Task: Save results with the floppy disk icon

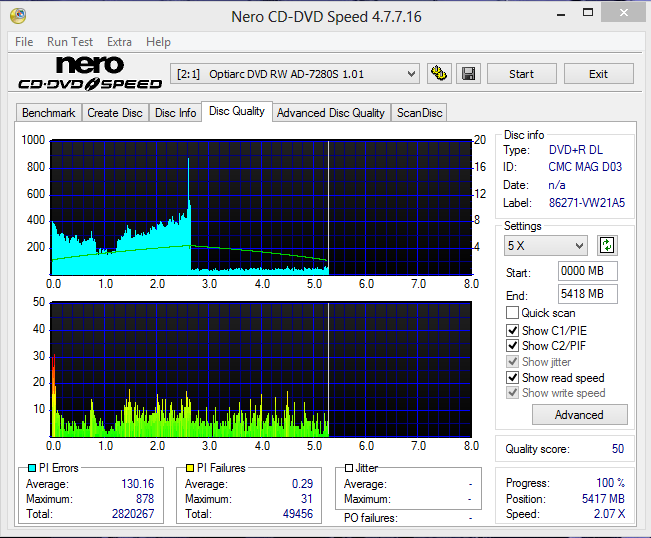Action: (468, 74)
